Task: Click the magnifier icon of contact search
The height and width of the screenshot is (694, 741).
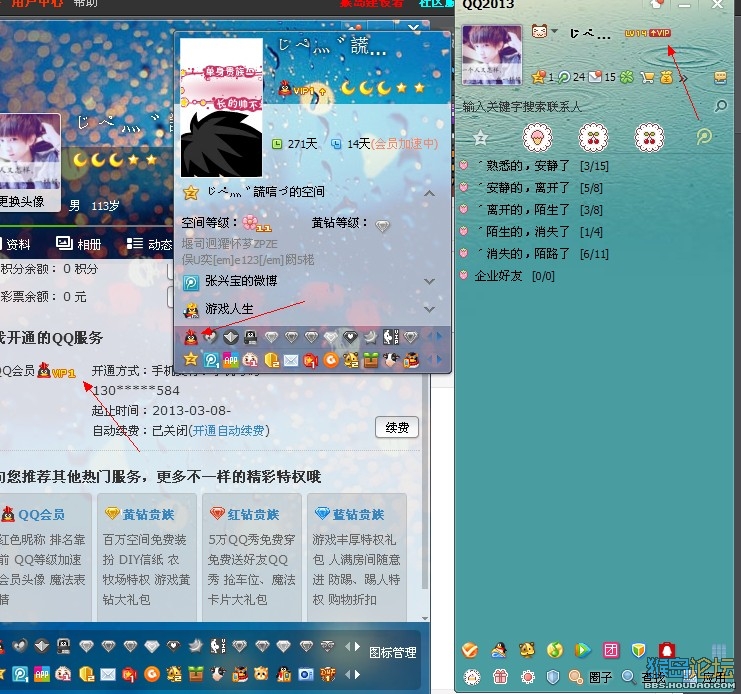Action: coord(720,106)
